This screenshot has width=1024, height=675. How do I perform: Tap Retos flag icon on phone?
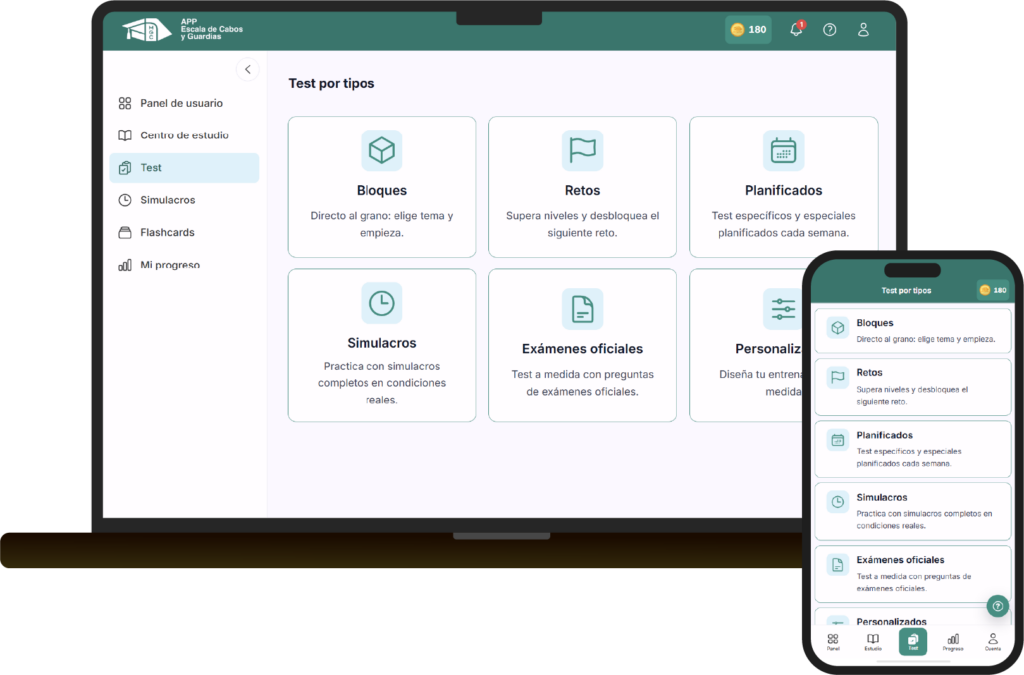tap(837, 377)
